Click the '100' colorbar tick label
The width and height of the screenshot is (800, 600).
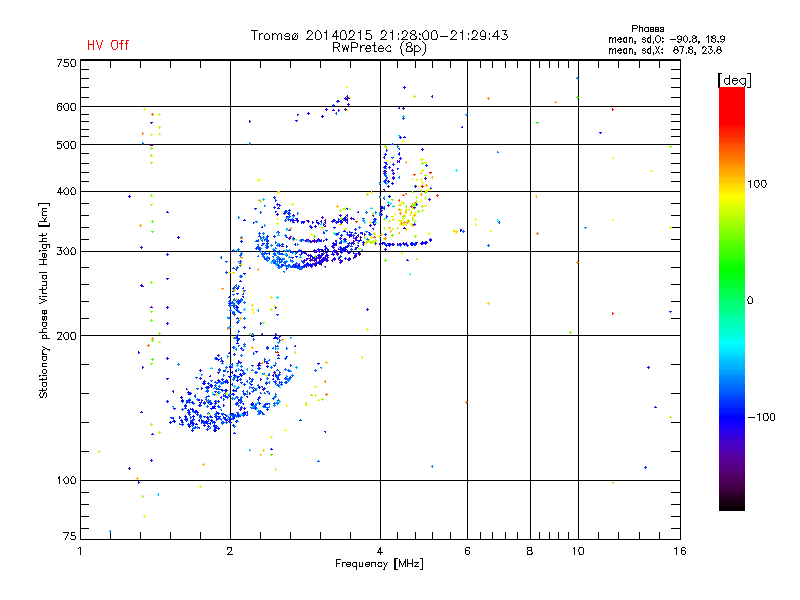757,184
